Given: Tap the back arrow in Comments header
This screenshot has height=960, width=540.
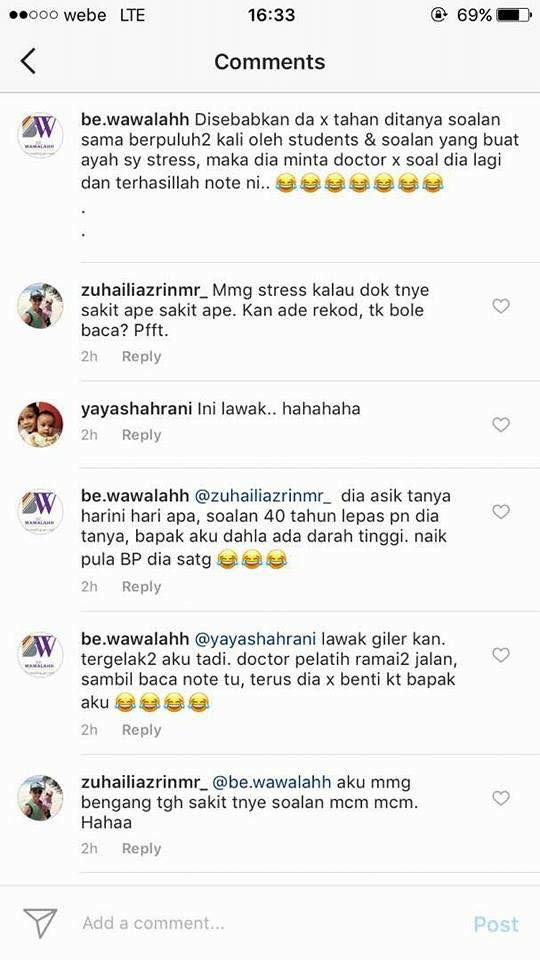Looking at the screenshot, I should pos(28,61).
